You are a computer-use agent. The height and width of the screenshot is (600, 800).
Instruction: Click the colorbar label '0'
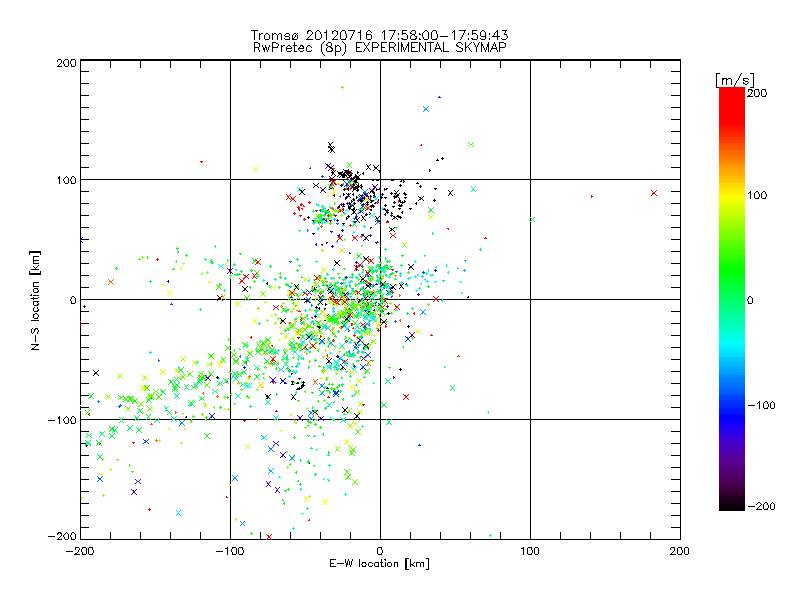(x=750, y=301)
